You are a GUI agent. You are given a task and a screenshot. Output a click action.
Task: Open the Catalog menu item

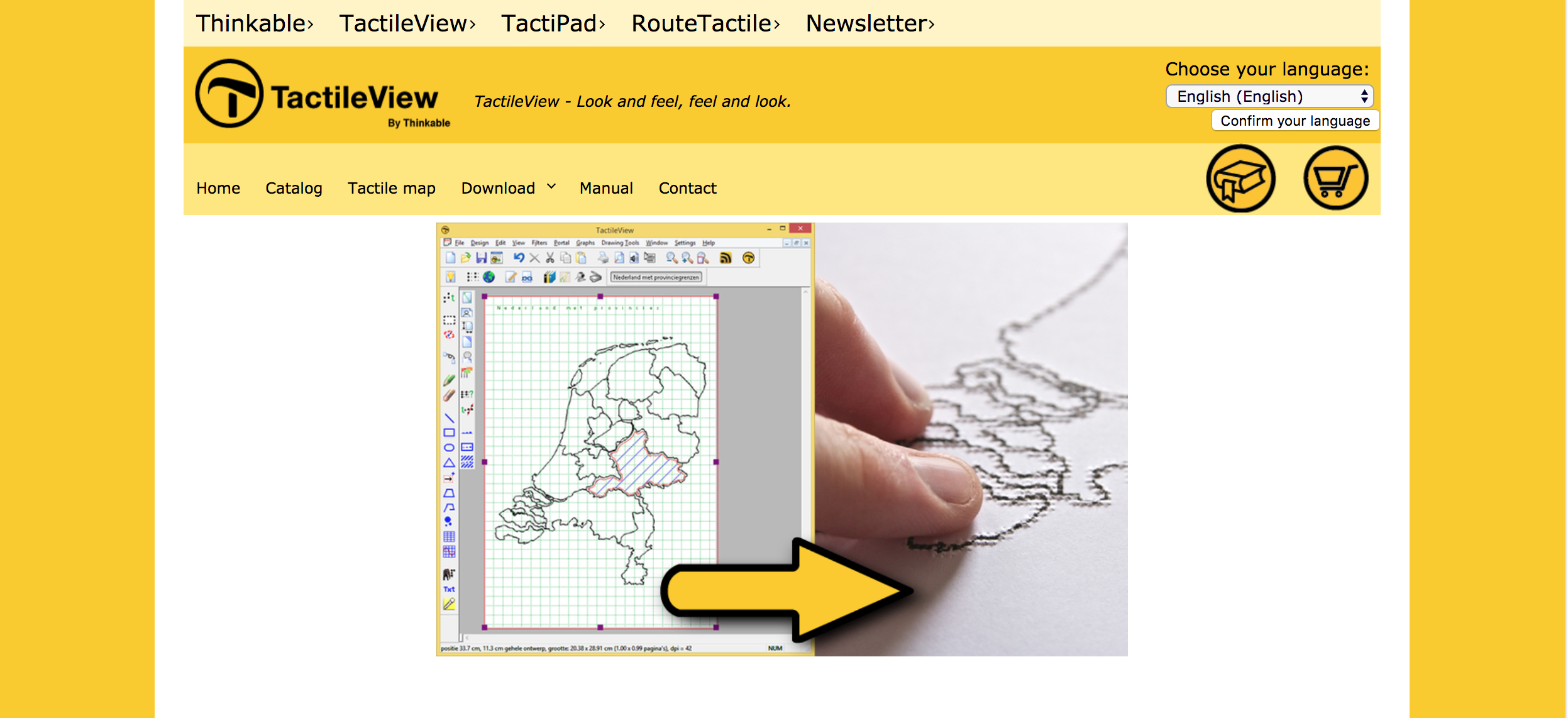coord(294,188)
